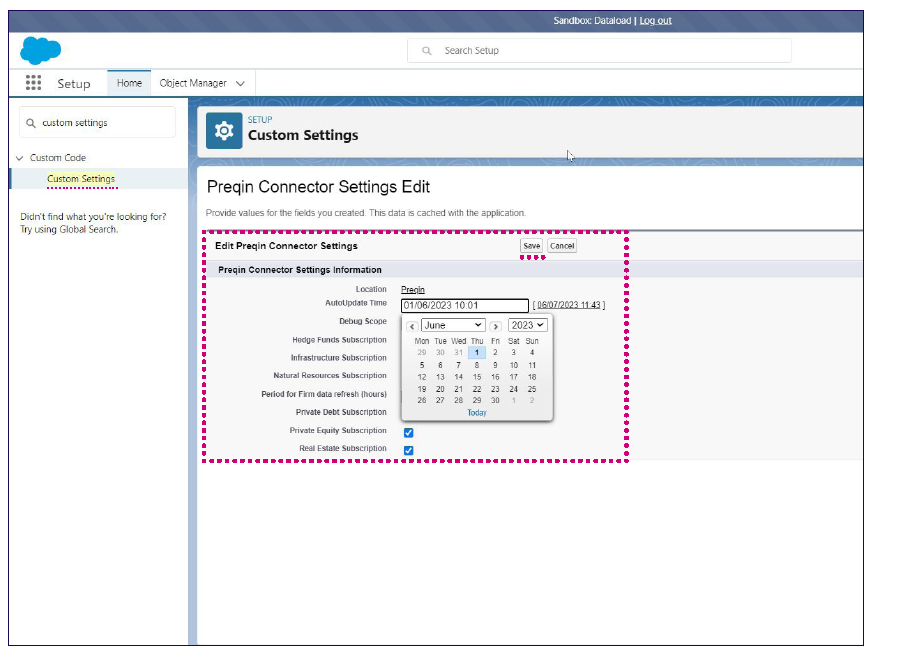The image size is (913, 667).
Task: Click the Today link in calendar
Action: point(477,413)
